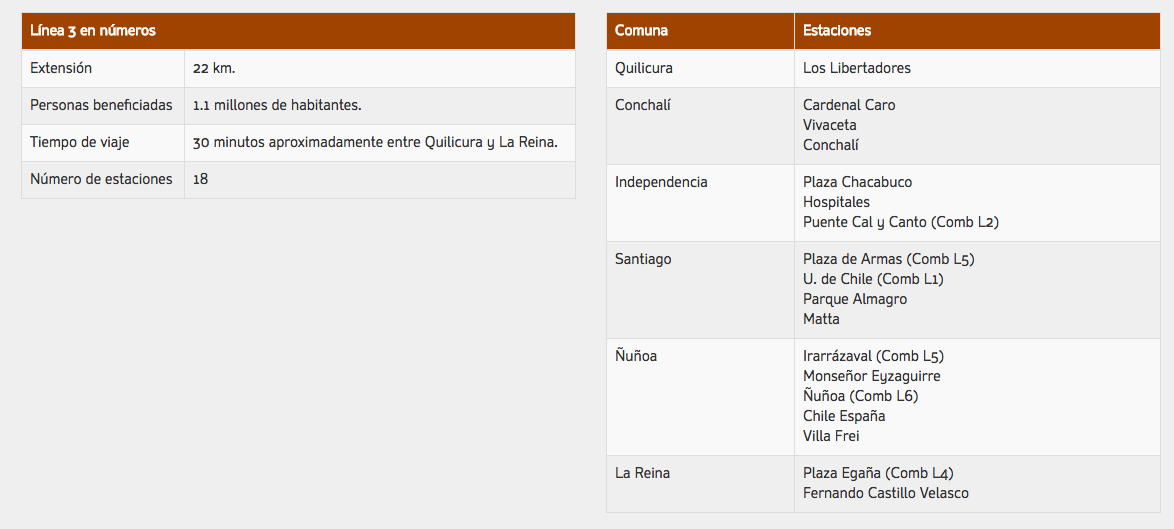Click the 'Quilicura' comuna cell
The height and width of the screenshot is (529, 1174).
[644, 68]
